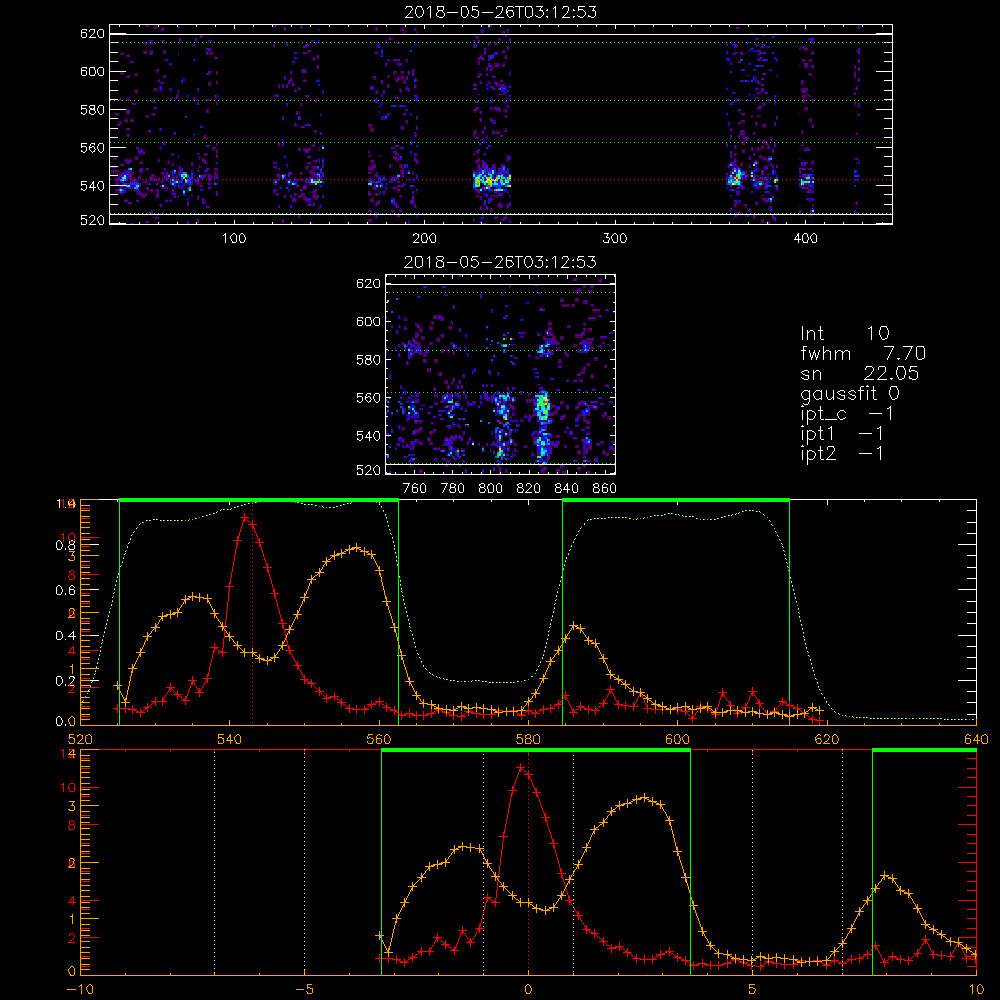This screenshot has width=1000, height=1000.
Task: Click white y-axis label 0.2 on profile plot
Action: (x=65, y=681)
